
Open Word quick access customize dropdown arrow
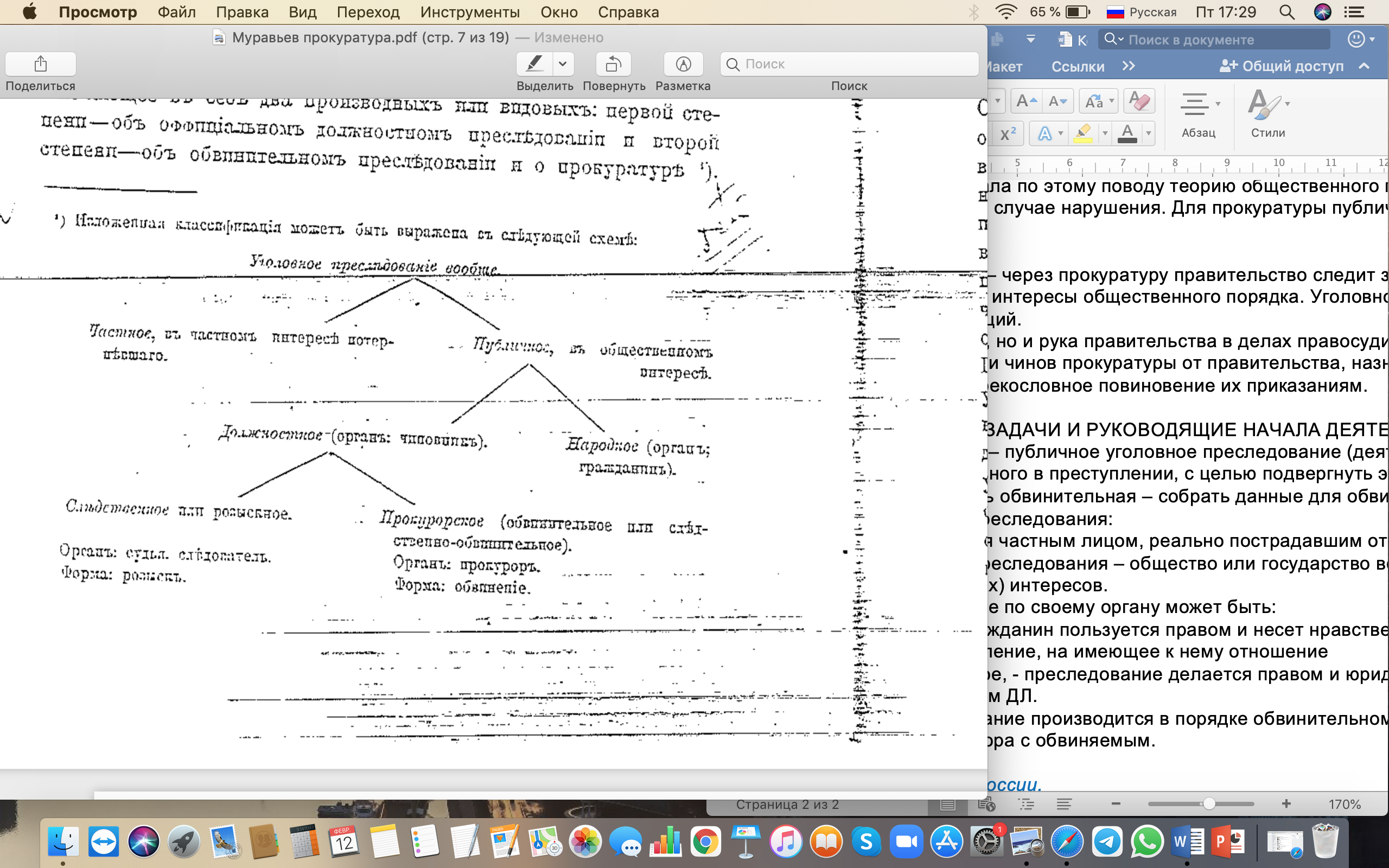click(x=1031, y=39)
